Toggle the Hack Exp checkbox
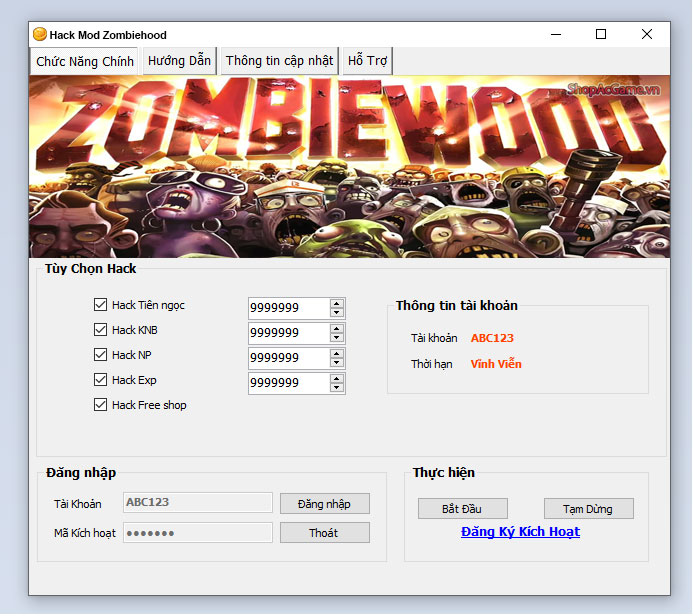 (x=100, y=380)
